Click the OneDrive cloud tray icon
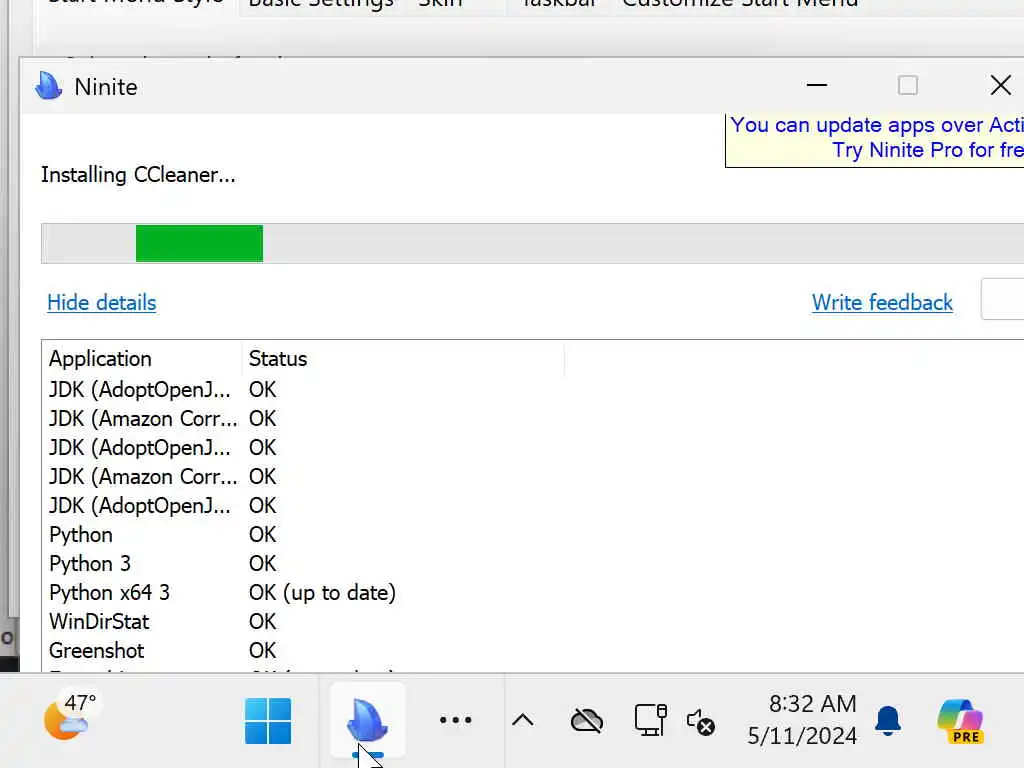This screenshot has height=768, width=1024. click(x=586, y=721)
